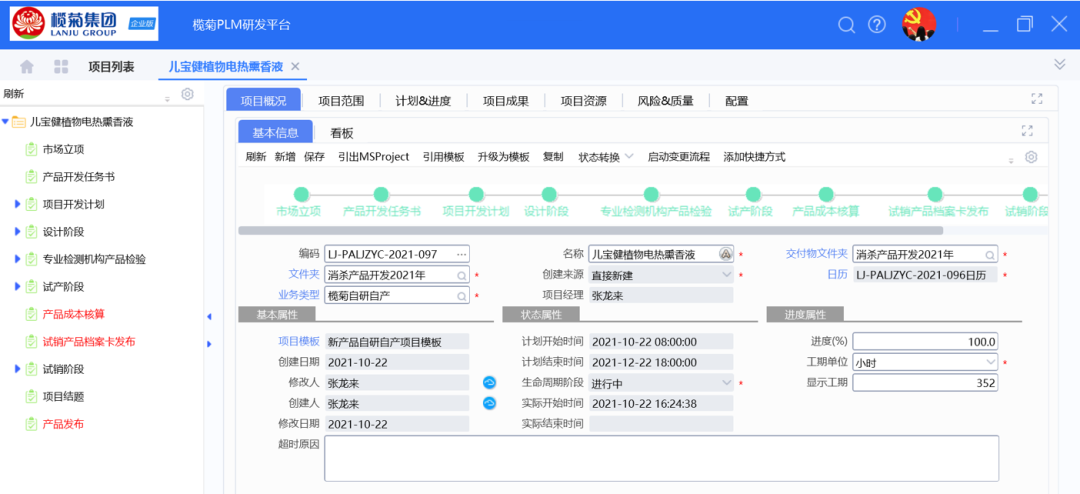Click 复制 in the toolbar
The height and width of the screenshot is (494, 1080).
tap(553, 157)
